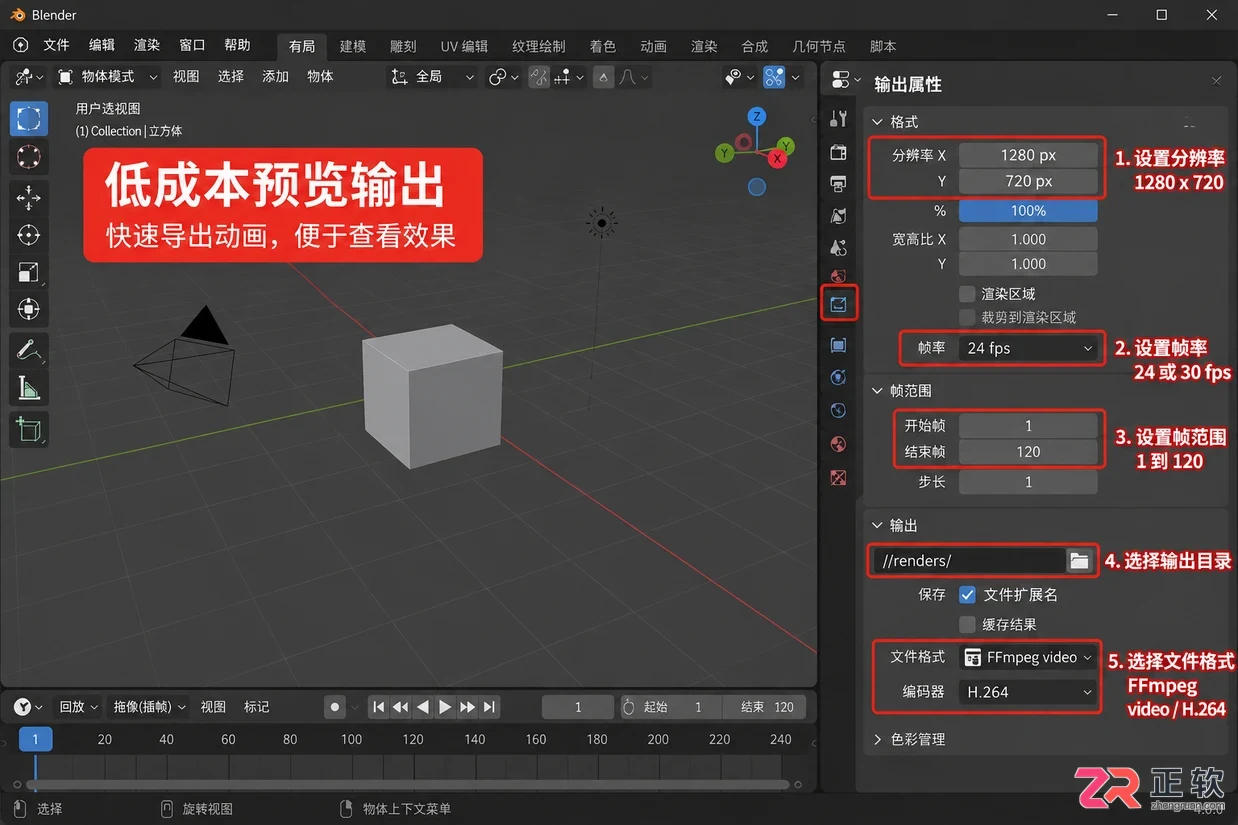Viewport: 1238px width, 825px height.
Task: Click the 结束帧 120 field
Action: click(1029, 452)
